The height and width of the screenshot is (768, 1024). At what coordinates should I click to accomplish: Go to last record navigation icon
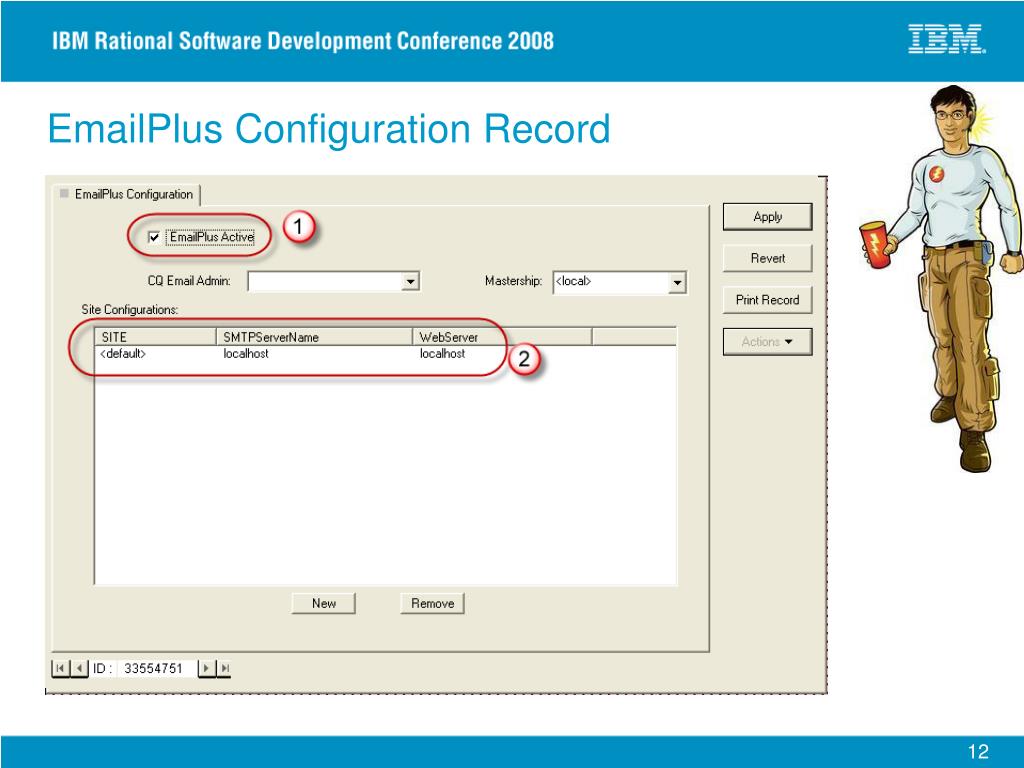click(224, 668)
